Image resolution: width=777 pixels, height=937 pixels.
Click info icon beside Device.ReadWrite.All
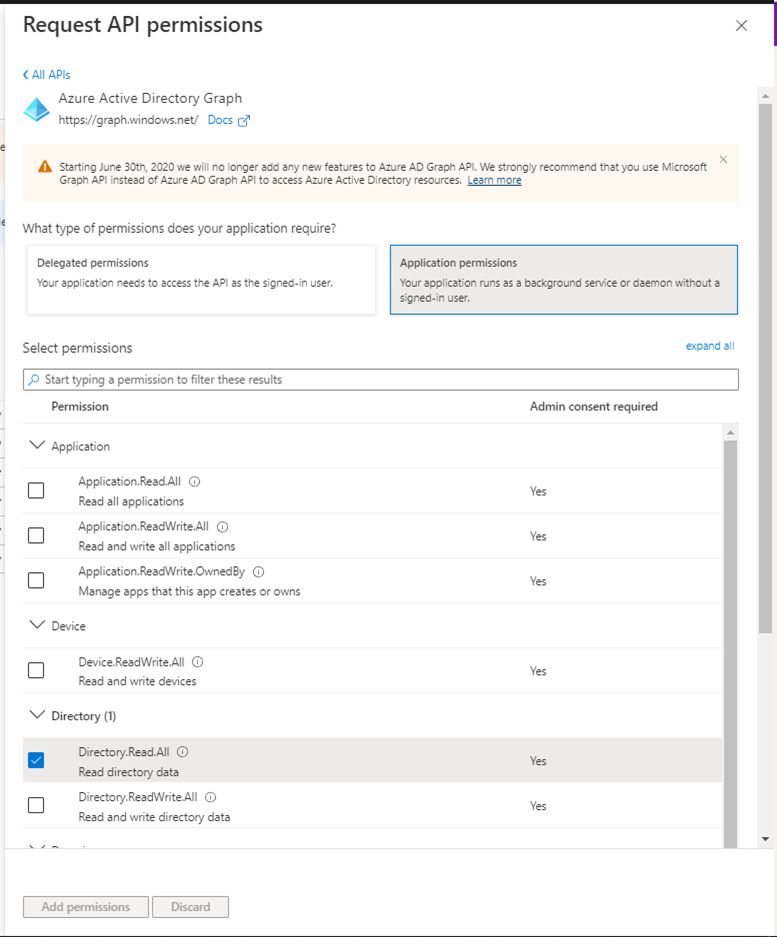click(197, 662)
